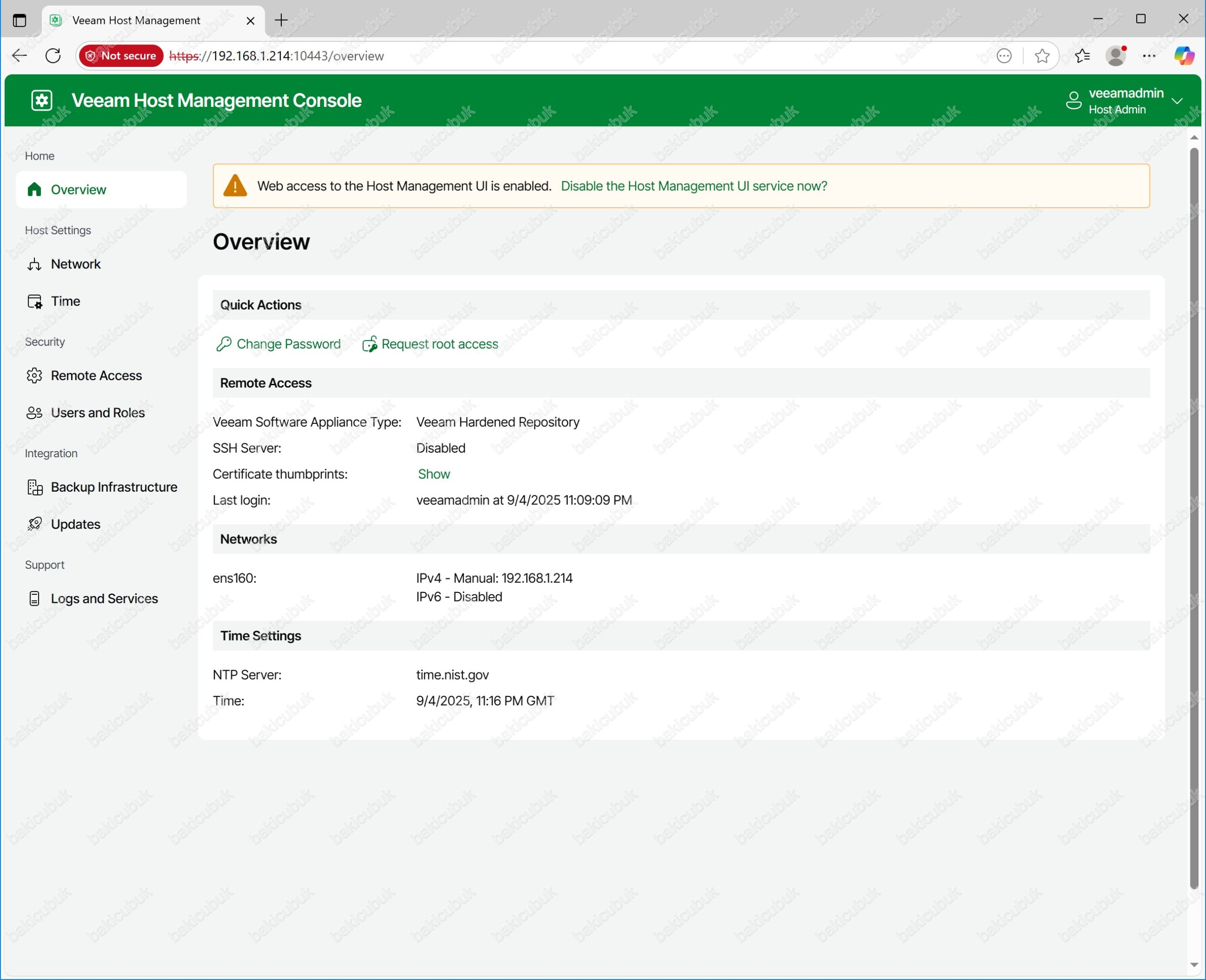The width and height of the screenshot is (1206, 980).
Task: Click the ens160 interface label
Action: (x=234, y=578)
